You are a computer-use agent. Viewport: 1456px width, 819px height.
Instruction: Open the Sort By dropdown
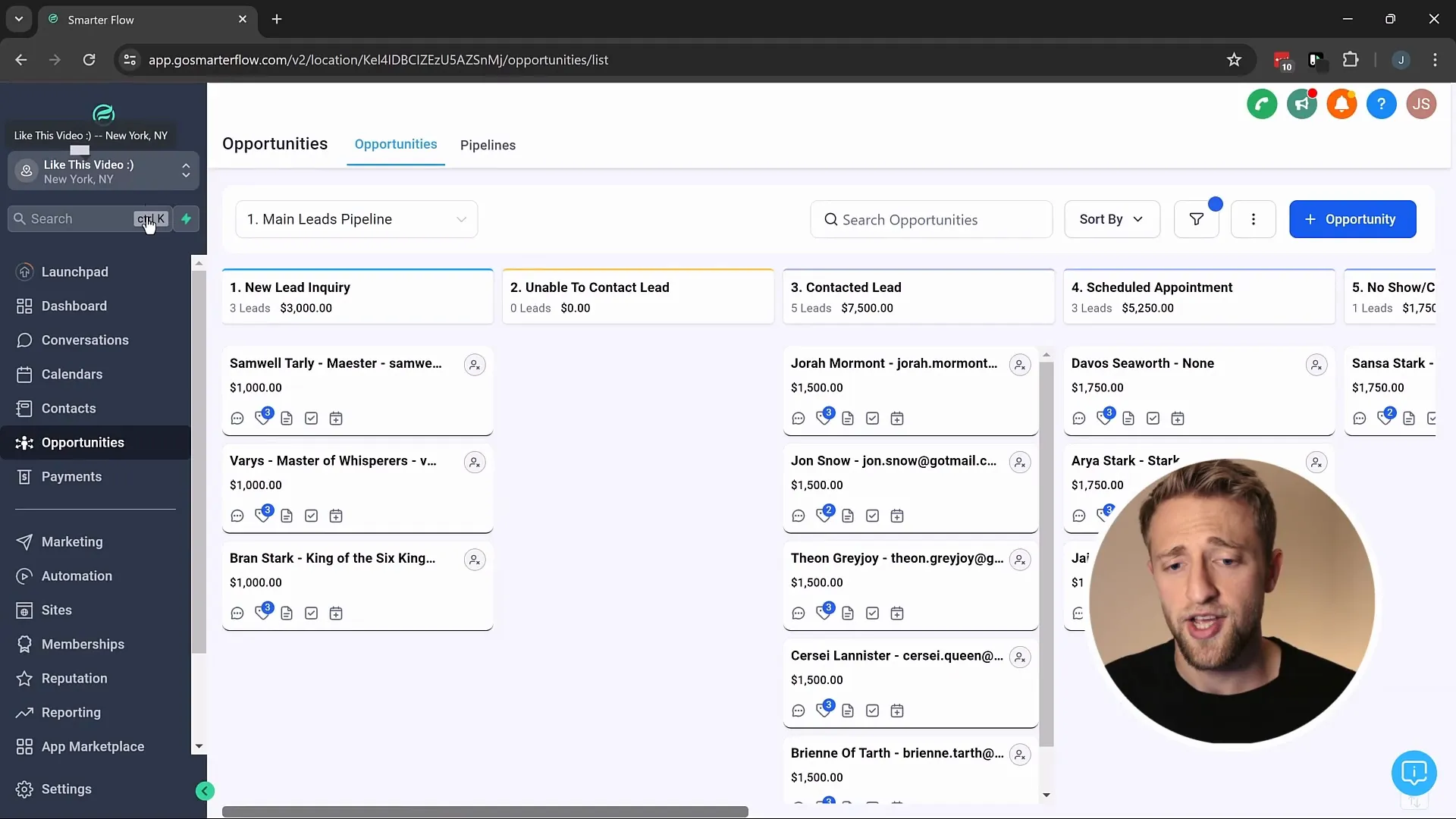pos(1112,219)
